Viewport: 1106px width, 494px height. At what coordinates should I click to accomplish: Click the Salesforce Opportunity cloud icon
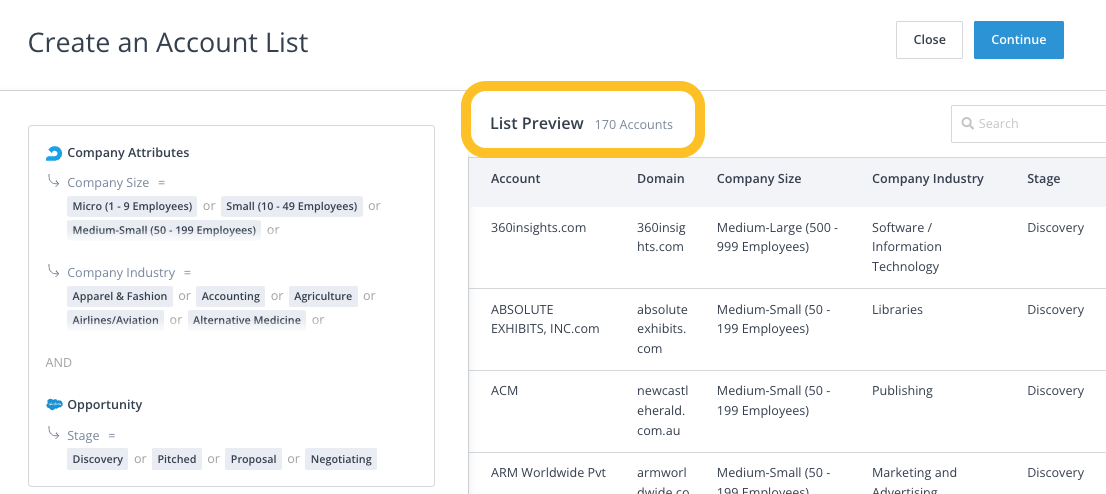[x=54, y=405]
